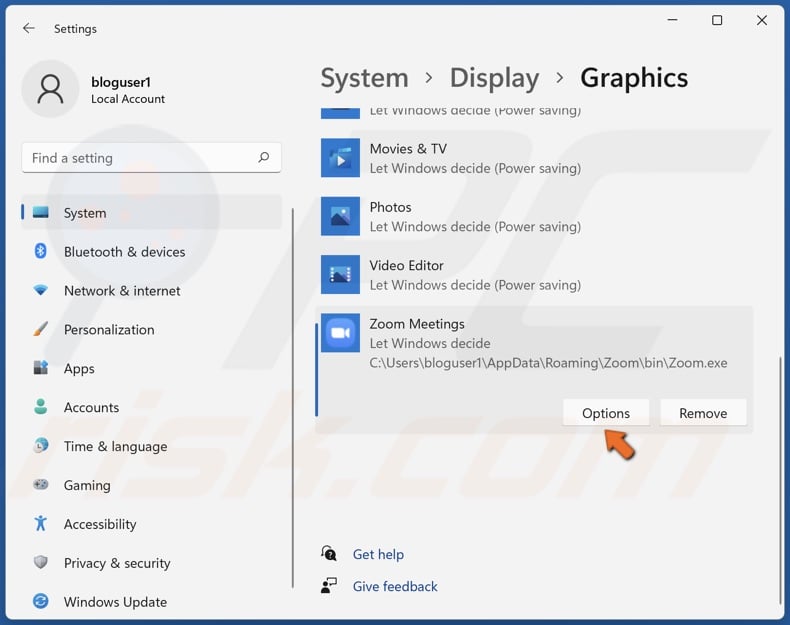Click the Zoom Meetings title text
The width and height of the screenshot is (790, 625).
(x=417, y=323)
